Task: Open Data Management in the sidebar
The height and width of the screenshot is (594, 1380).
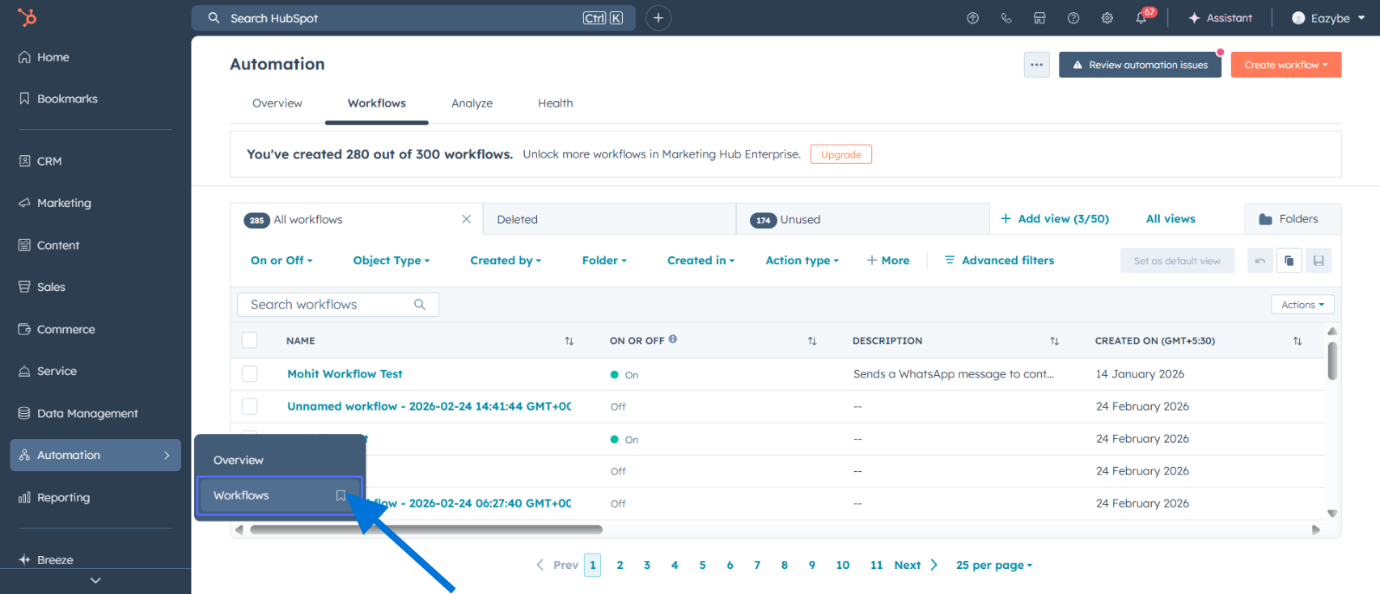Action: click(x=78, y=413)
